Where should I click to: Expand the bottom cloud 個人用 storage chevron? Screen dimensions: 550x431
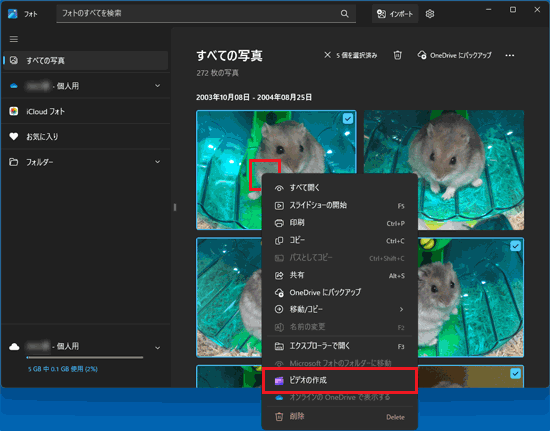pos(157,348)
